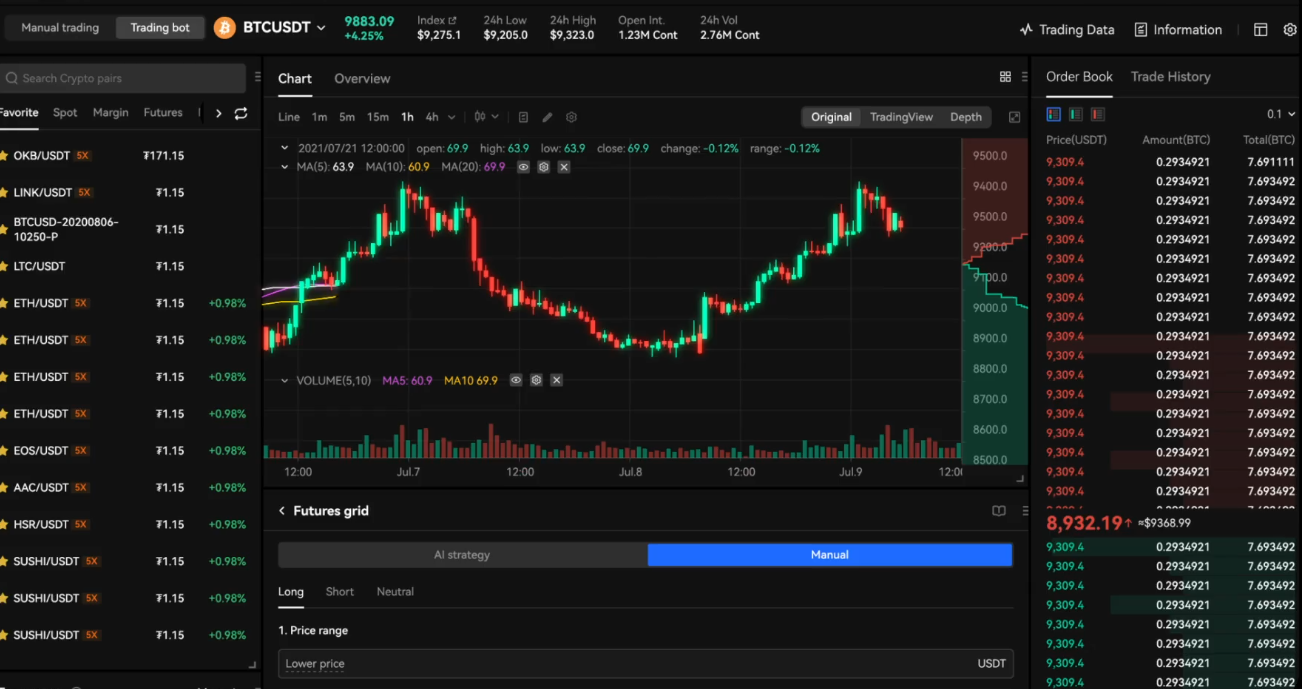The width and height of the screenshot is (1302, 689).
Task: Click the refresh arrows in pairs list
Action: coord(241,113)
